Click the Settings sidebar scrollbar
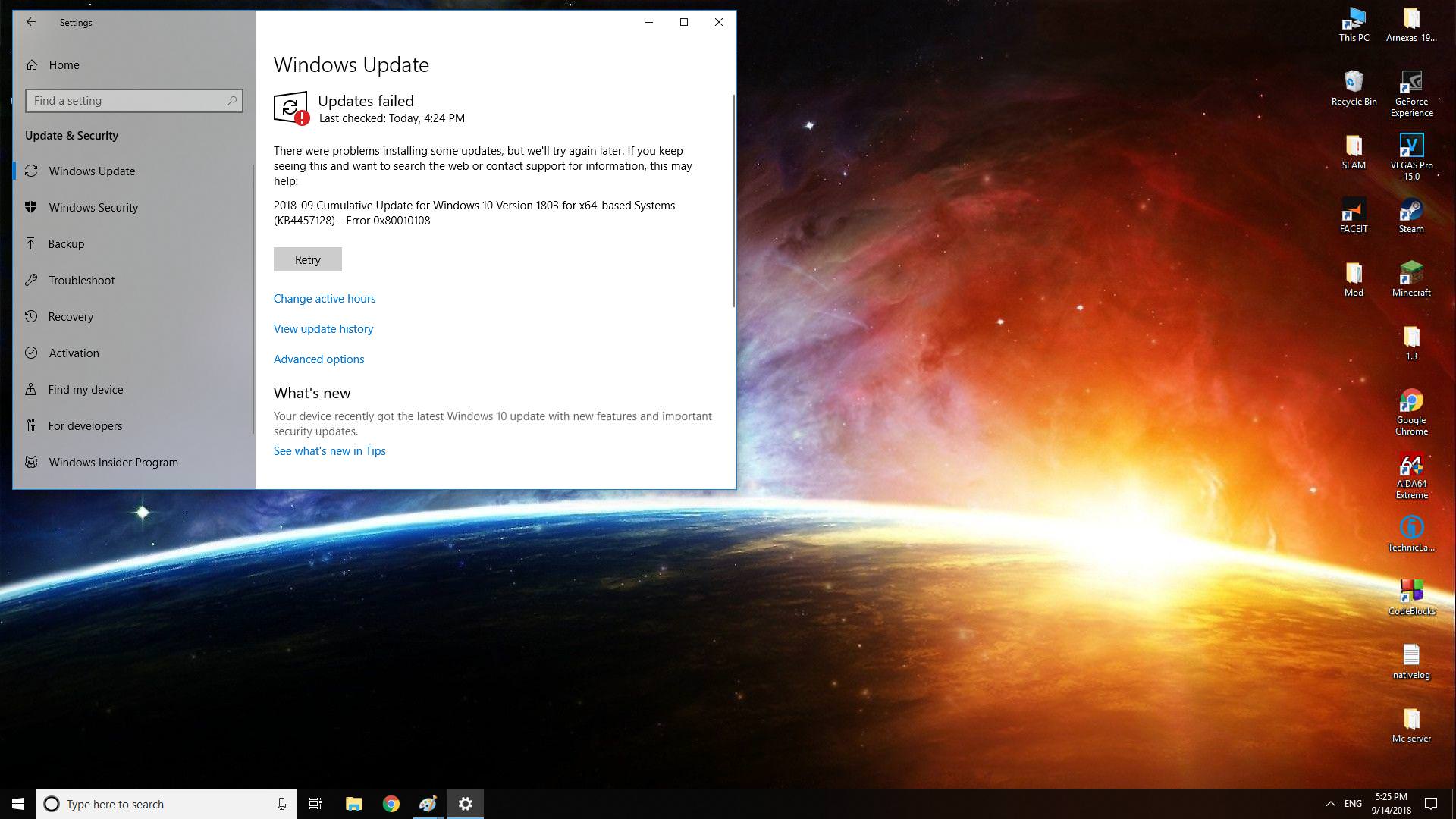Screen dimensions: 1456x819 (253, 300)
